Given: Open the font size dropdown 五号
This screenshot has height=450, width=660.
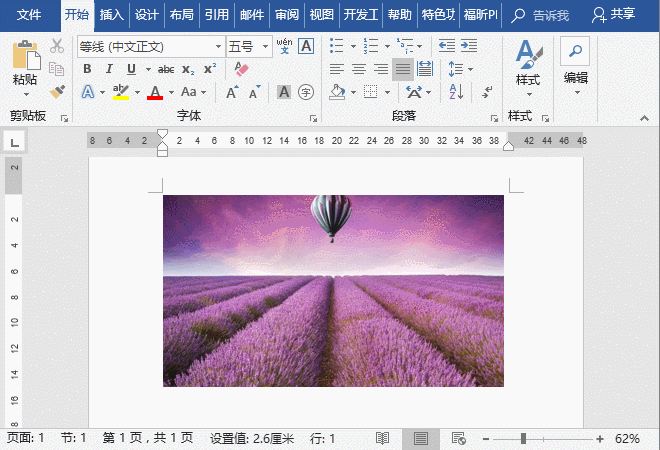Looking at the screenshot, I should tap(265, 46).
